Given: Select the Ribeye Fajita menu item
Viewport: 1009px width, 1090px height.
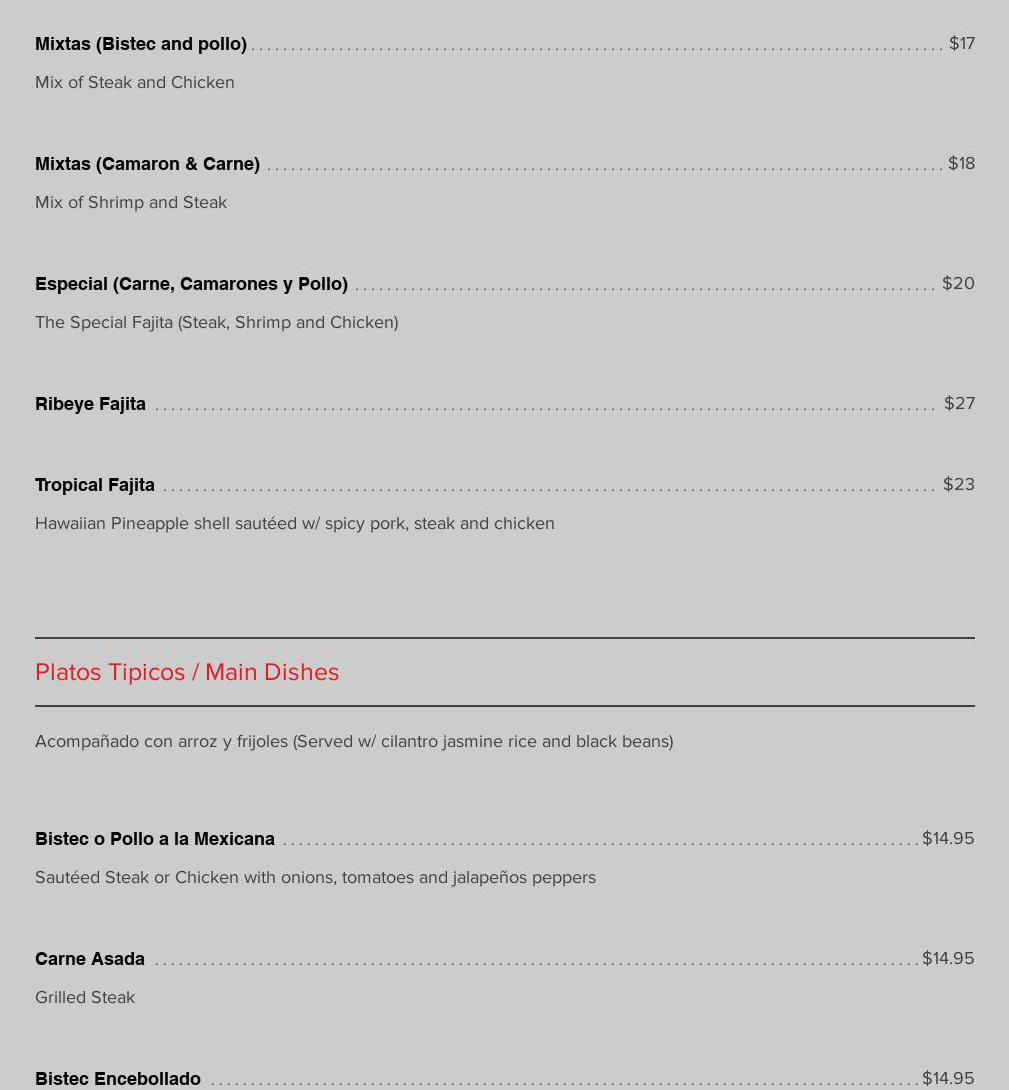Looking at the screenshot, I should click(90, 404).
